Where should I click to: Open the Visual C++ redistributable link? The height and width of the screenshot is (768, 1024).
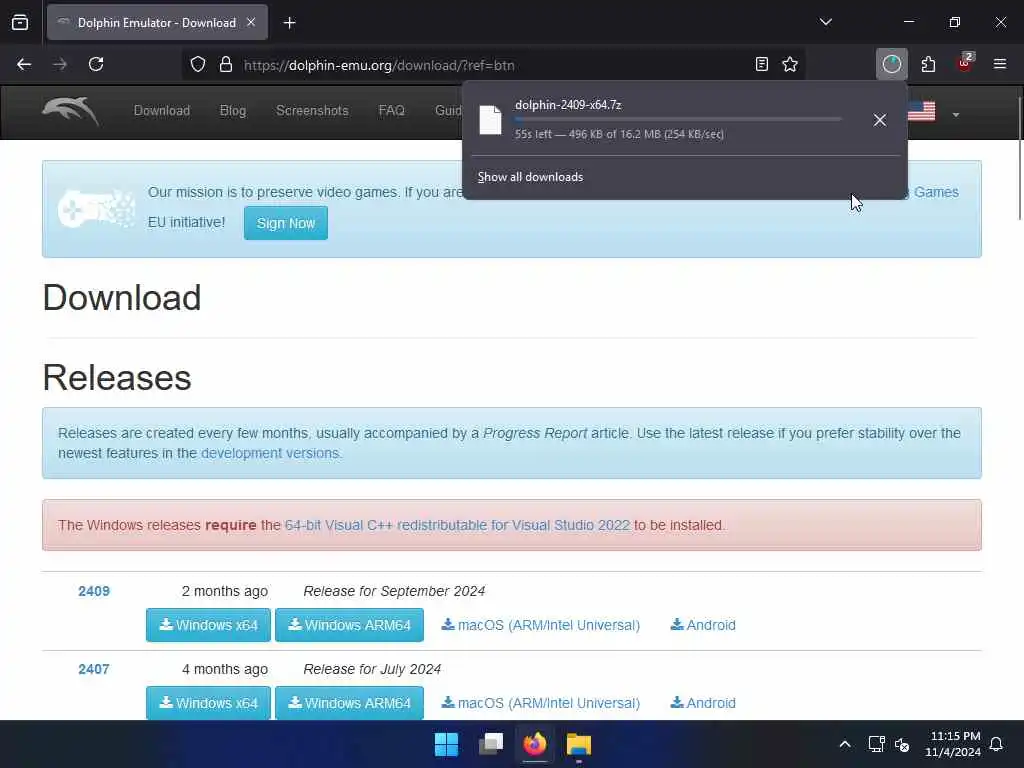pos(457,525)
